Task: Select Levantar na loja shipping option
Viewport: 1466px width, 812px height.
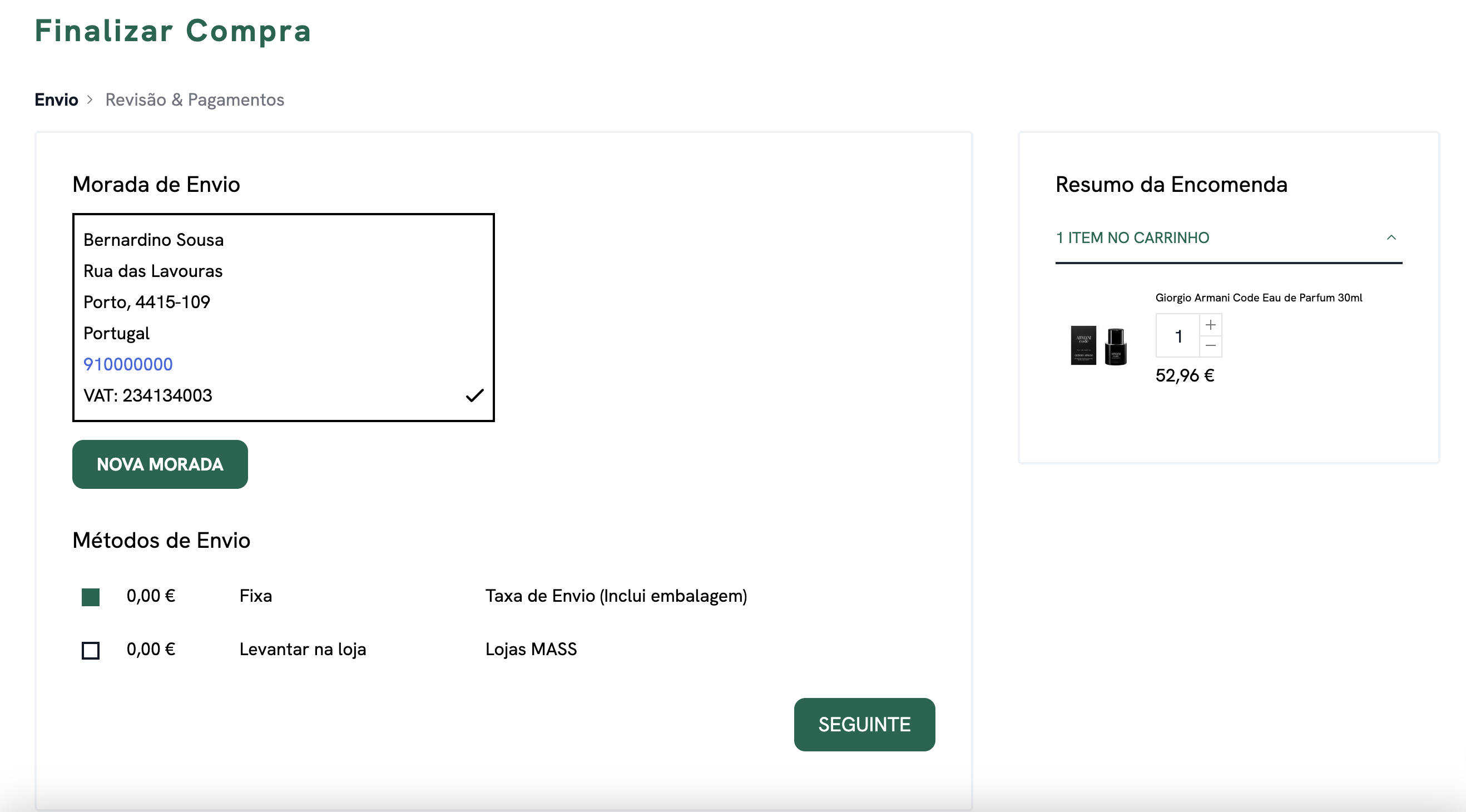Action: point(91,650)
